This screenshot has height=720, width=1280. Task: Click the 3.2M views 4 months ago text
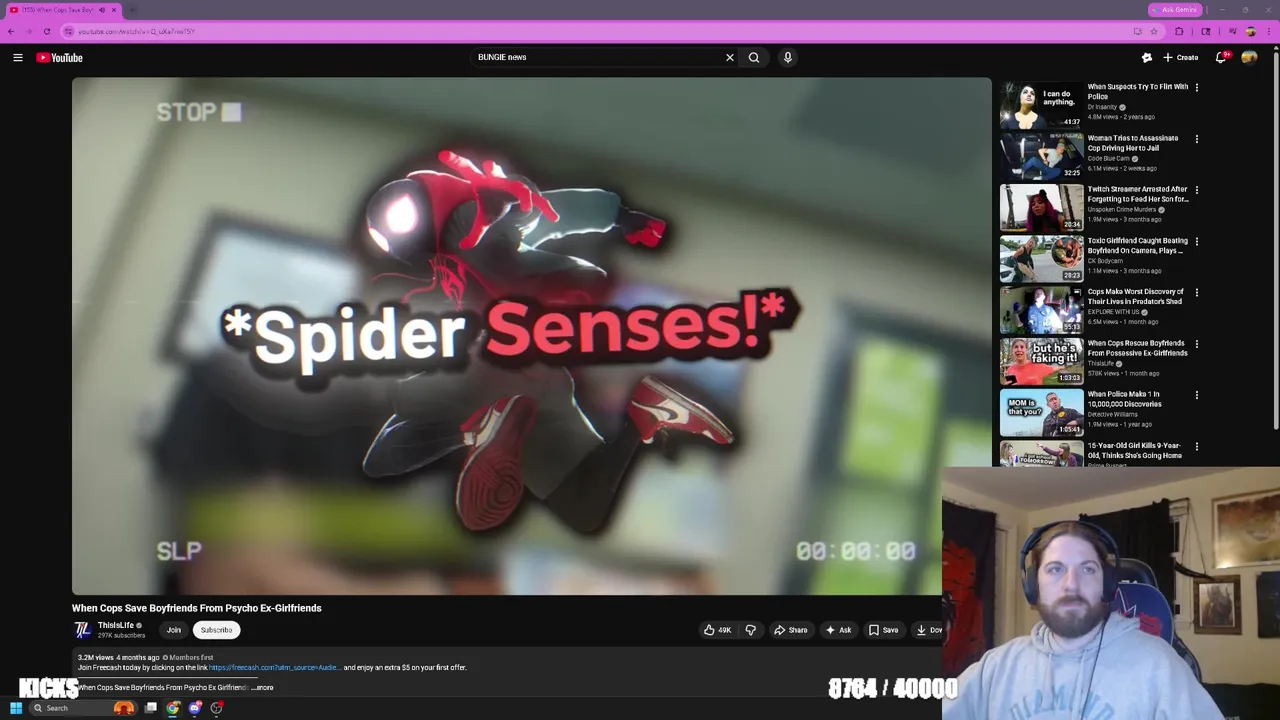point(118,658)
